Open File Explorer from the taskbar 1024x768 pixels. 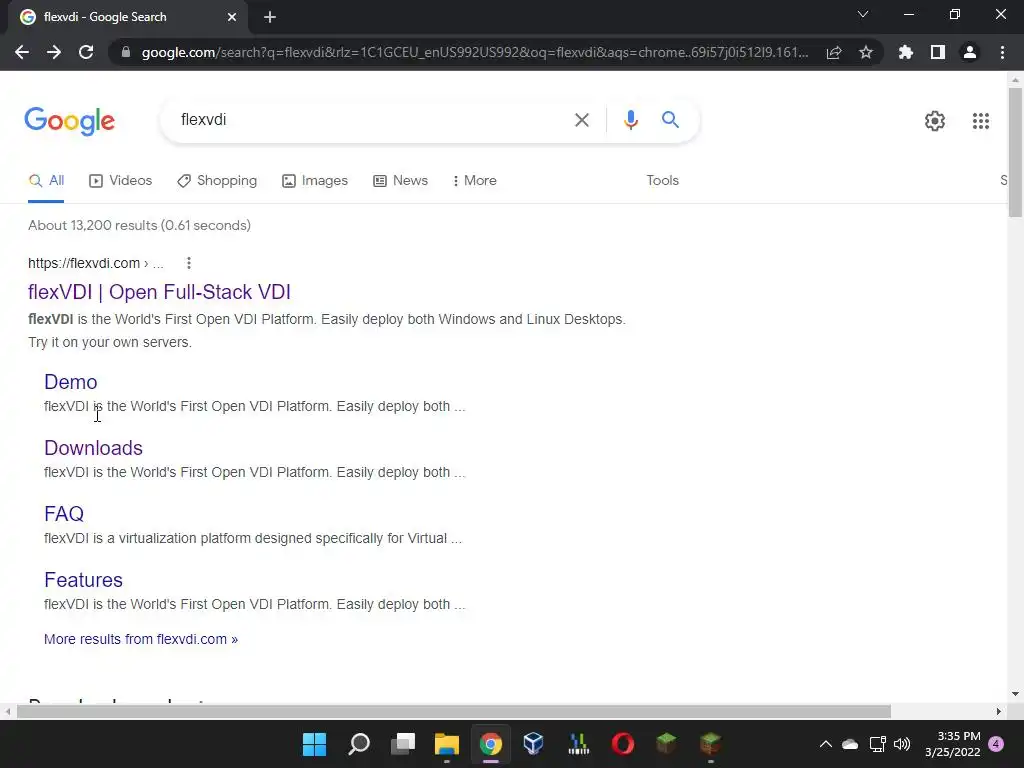pyautogui.click(x=447, y=744)
